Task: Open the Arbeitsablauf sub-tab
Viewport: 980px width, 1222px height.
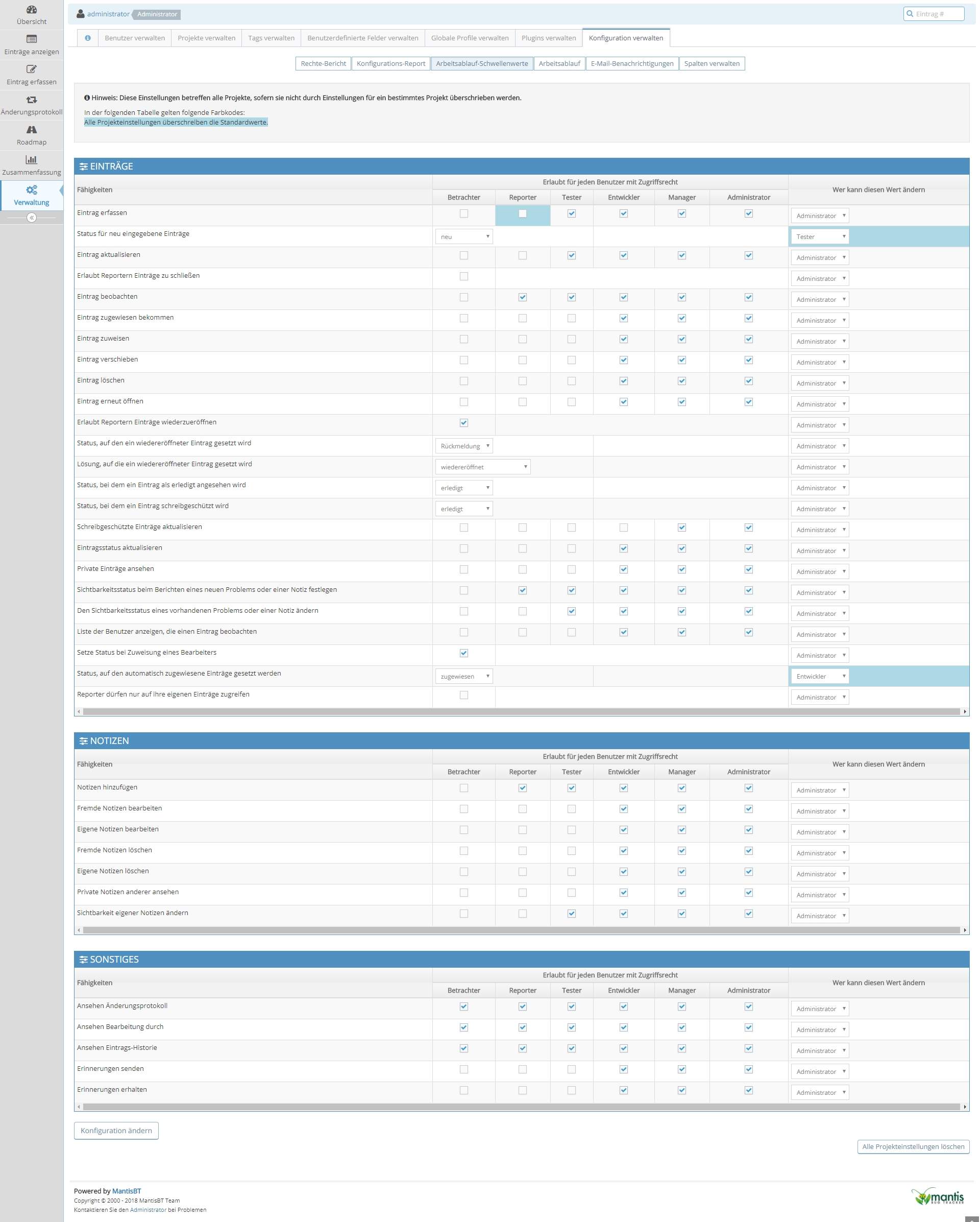Action: coord(559,63)
